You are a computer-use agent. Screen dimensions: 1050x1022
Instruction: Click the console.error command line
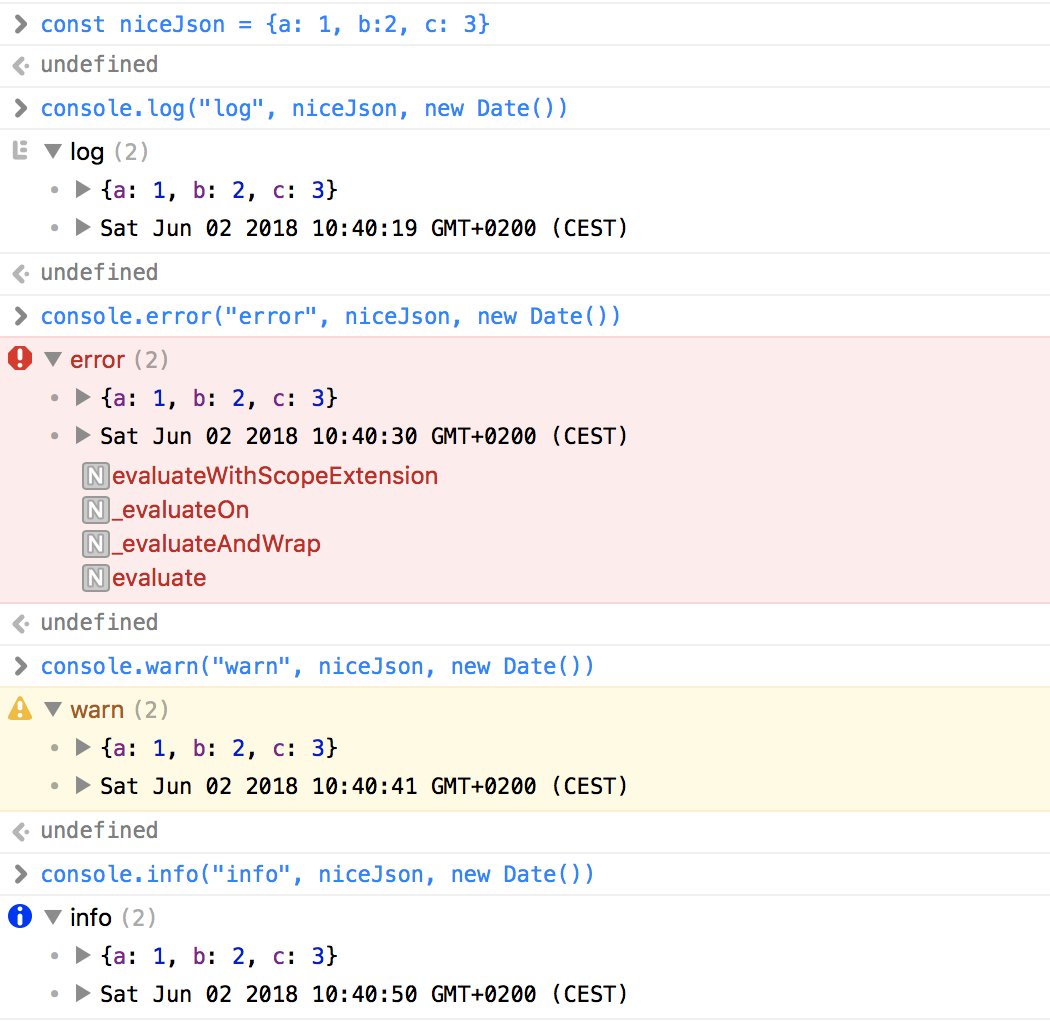pos(330,317)
